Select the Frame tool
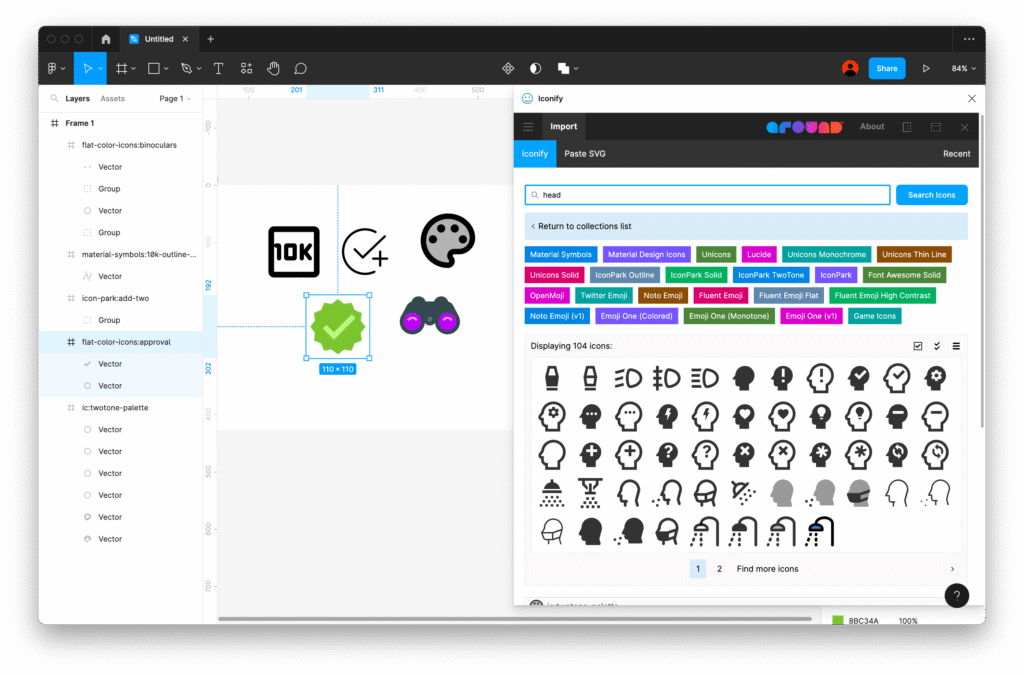1024x675 pixels. pyautogui.click(x=122, y=68)
